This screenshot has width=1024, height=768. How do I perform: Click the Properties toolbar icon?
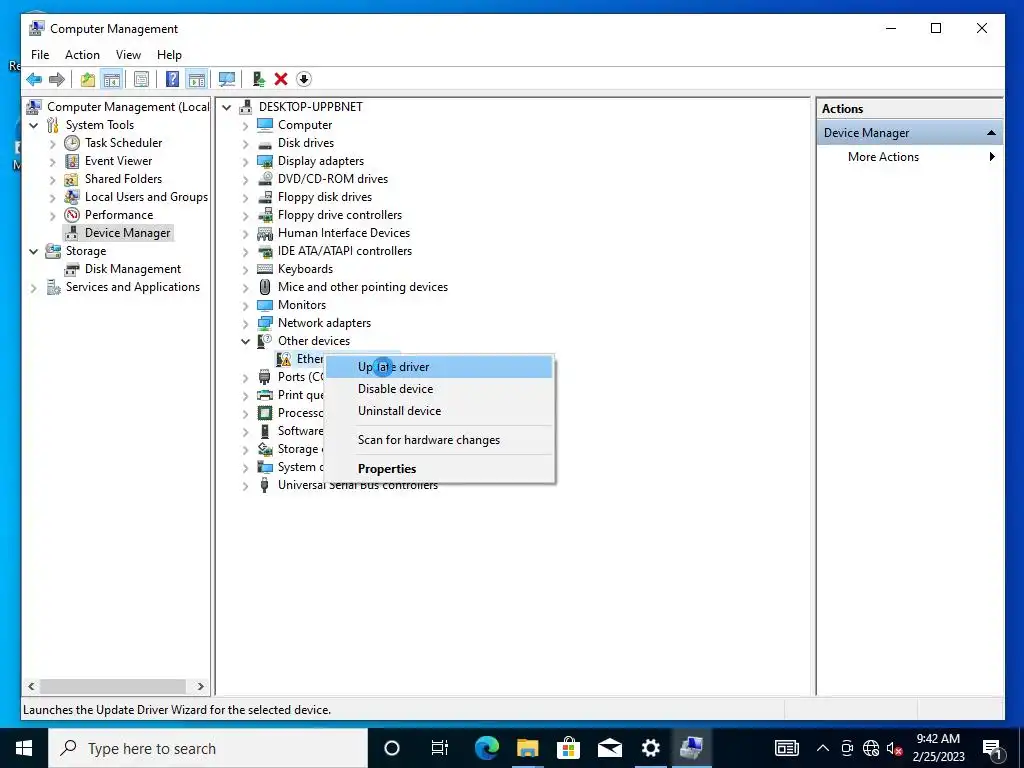(141, 80)
